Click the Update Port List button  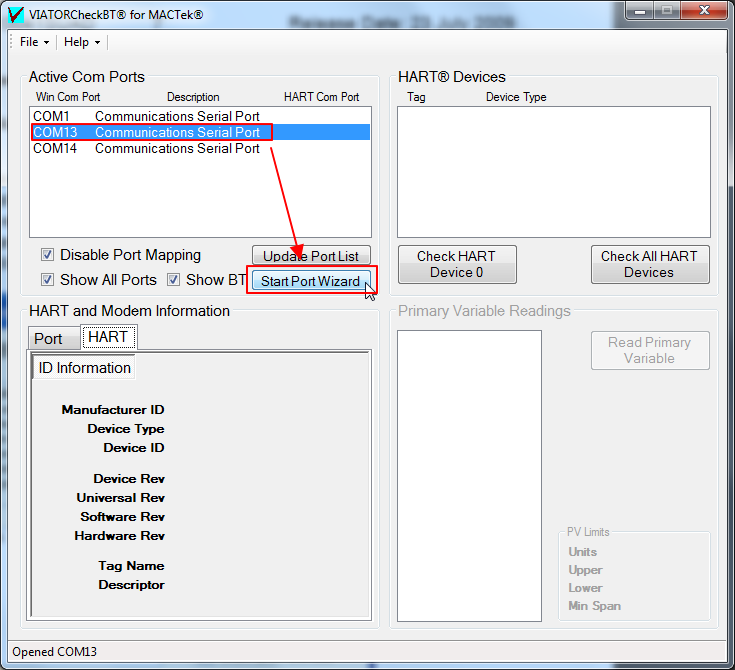pos(311,256)
